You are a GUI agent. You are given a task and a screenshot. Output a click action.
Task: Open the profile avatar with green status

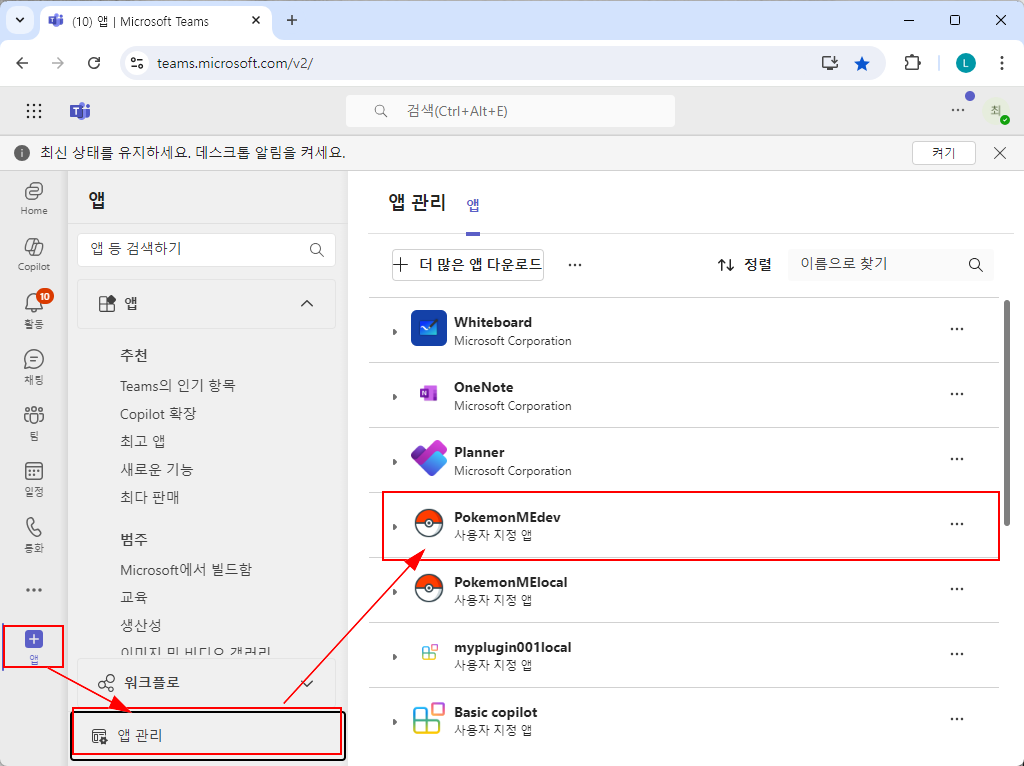coord(997,111)
